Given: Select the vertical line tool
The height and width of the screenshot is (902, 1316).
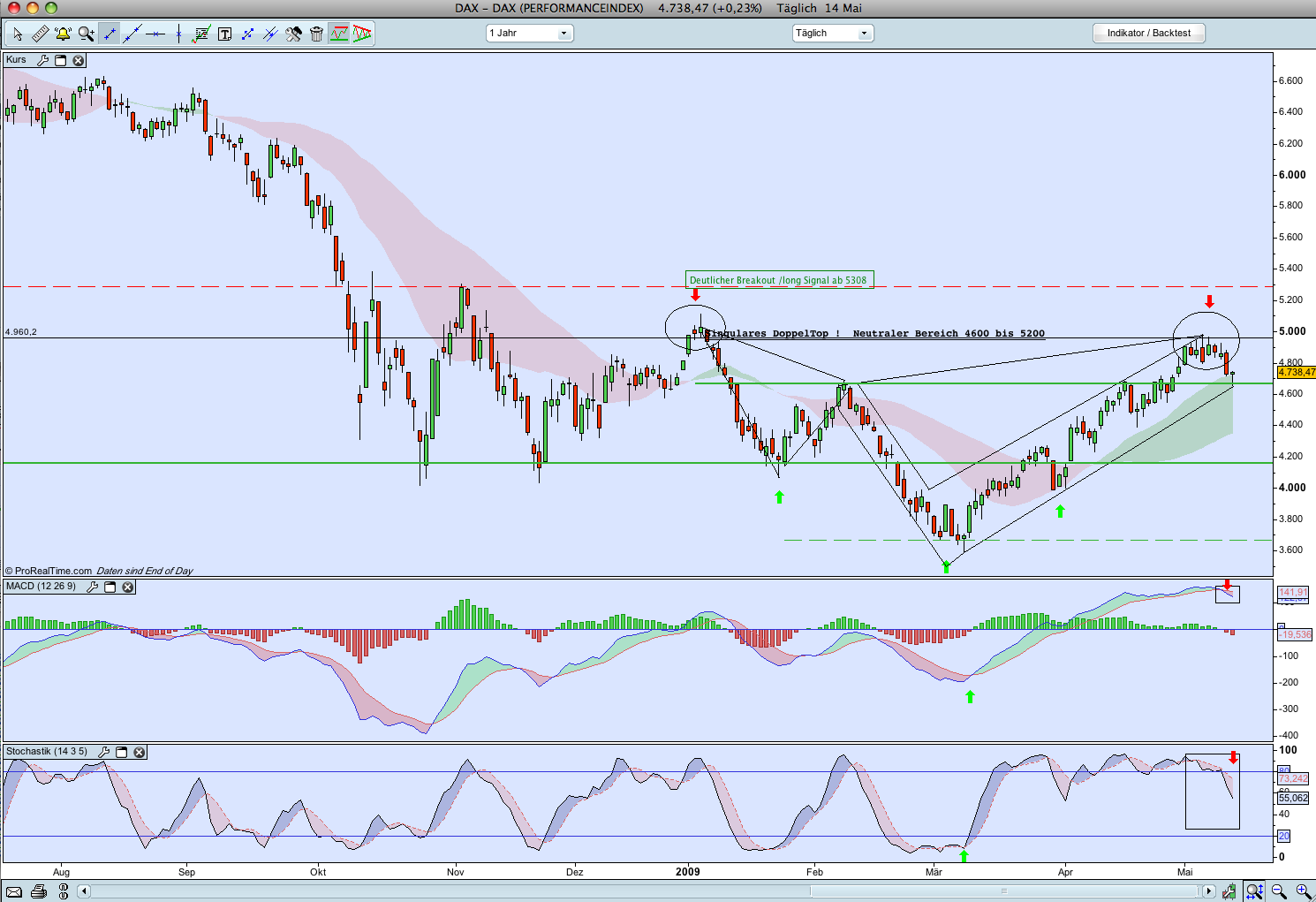Looking at the screenshot, I should coord(178,34).
